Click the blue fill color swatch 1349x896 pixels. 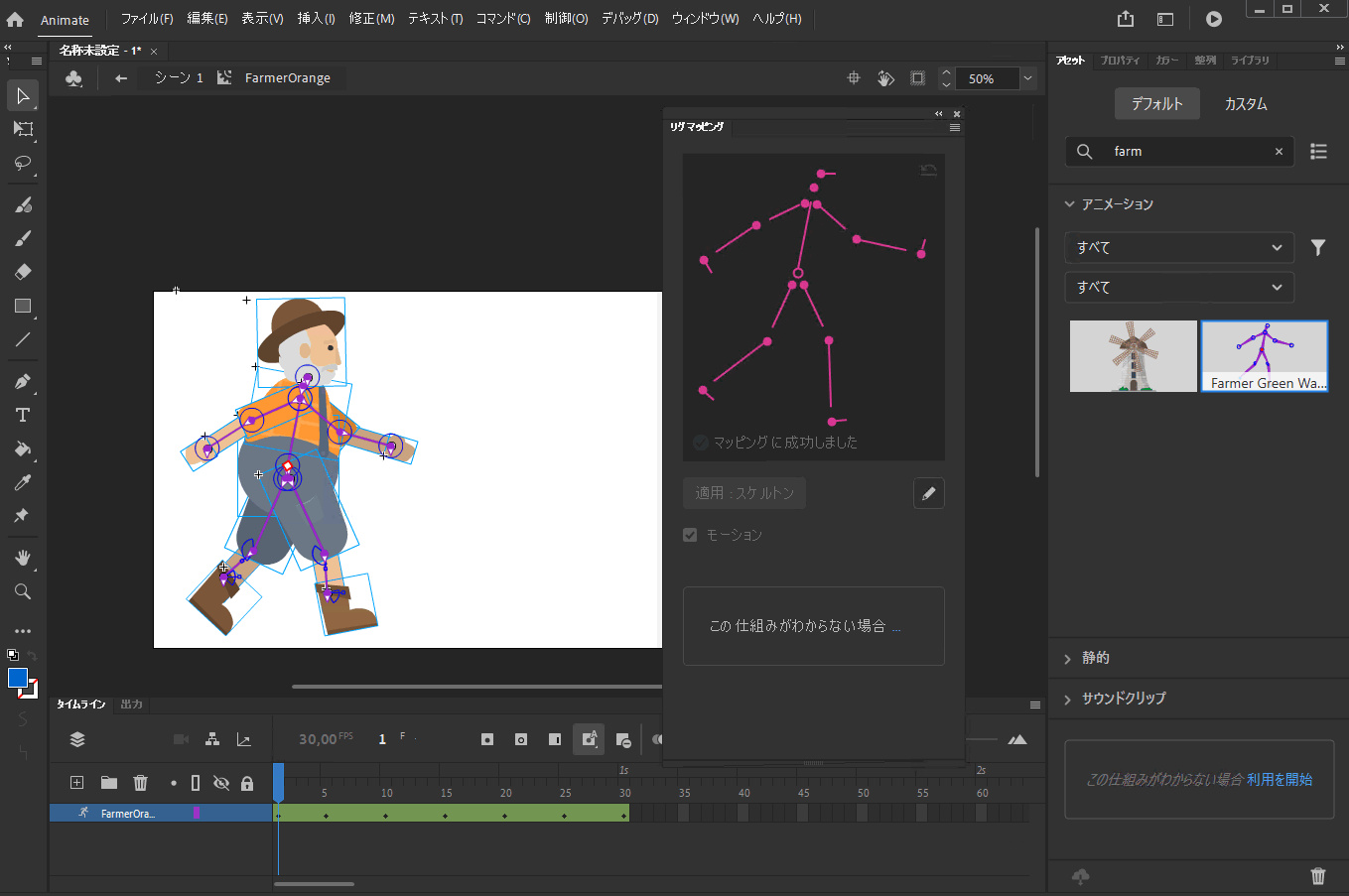[x=18, y=678]
